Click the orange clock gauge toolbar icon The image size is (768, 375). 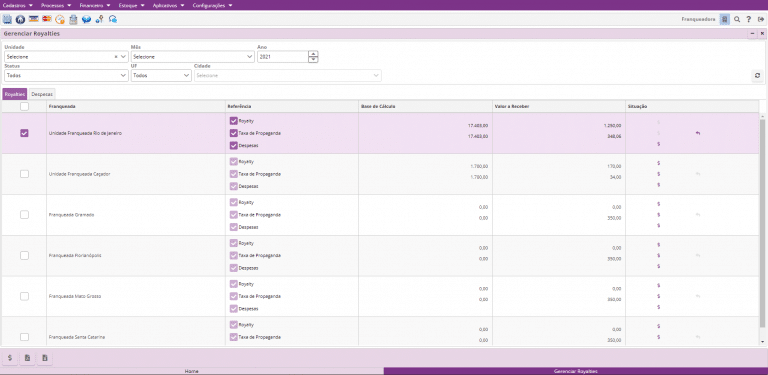point(60,20)
